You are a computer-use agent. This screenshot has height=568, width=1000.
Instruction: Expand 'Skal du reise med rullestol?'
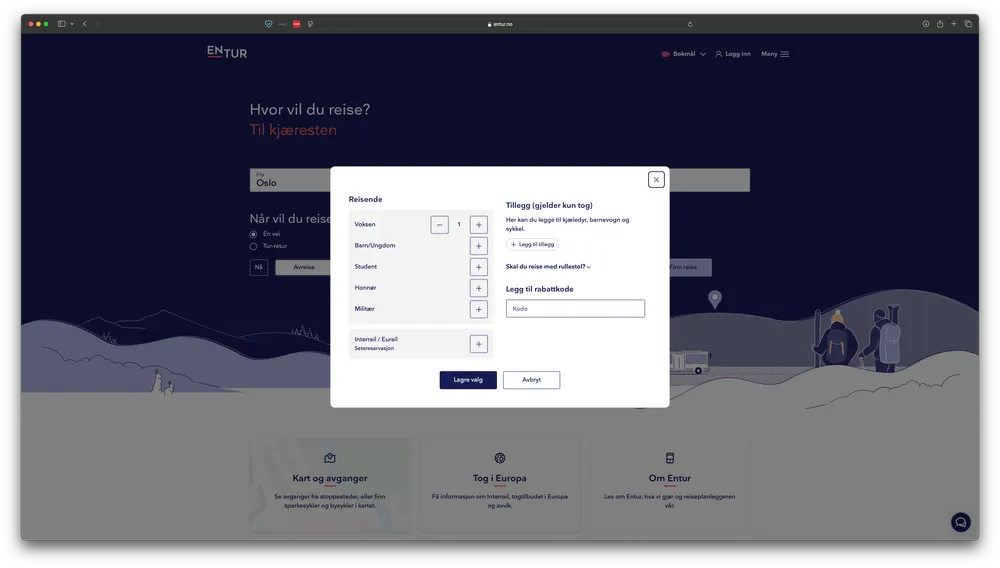point(548,267)
